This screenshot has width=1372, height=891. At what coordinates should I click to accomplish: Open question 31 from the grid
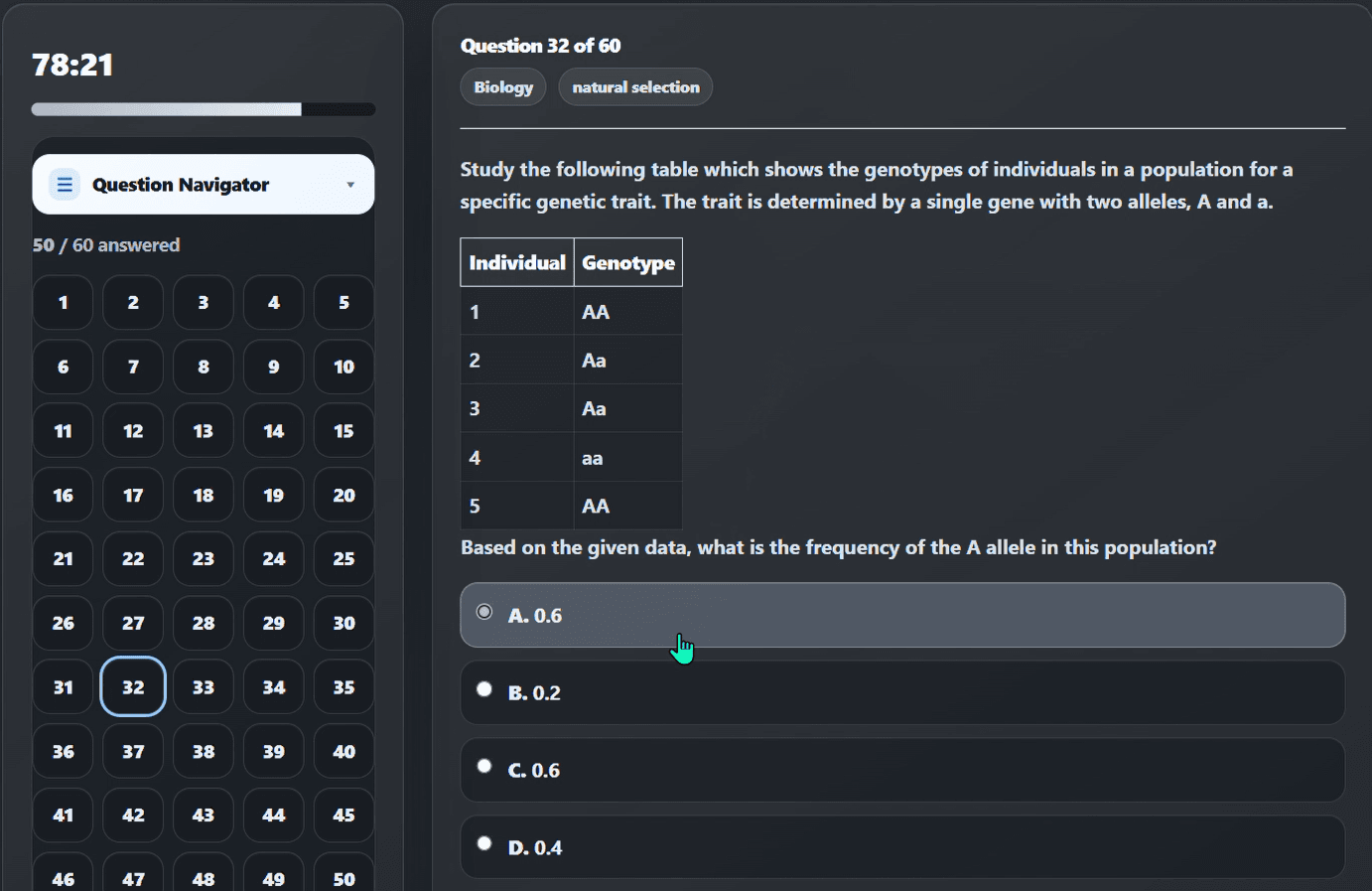pyautogui.click(x=63, y=687)
